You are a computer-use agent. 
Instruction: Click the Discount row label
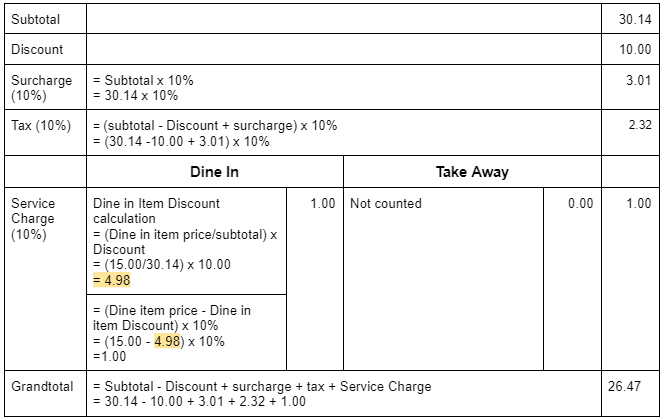pos(37,49)
